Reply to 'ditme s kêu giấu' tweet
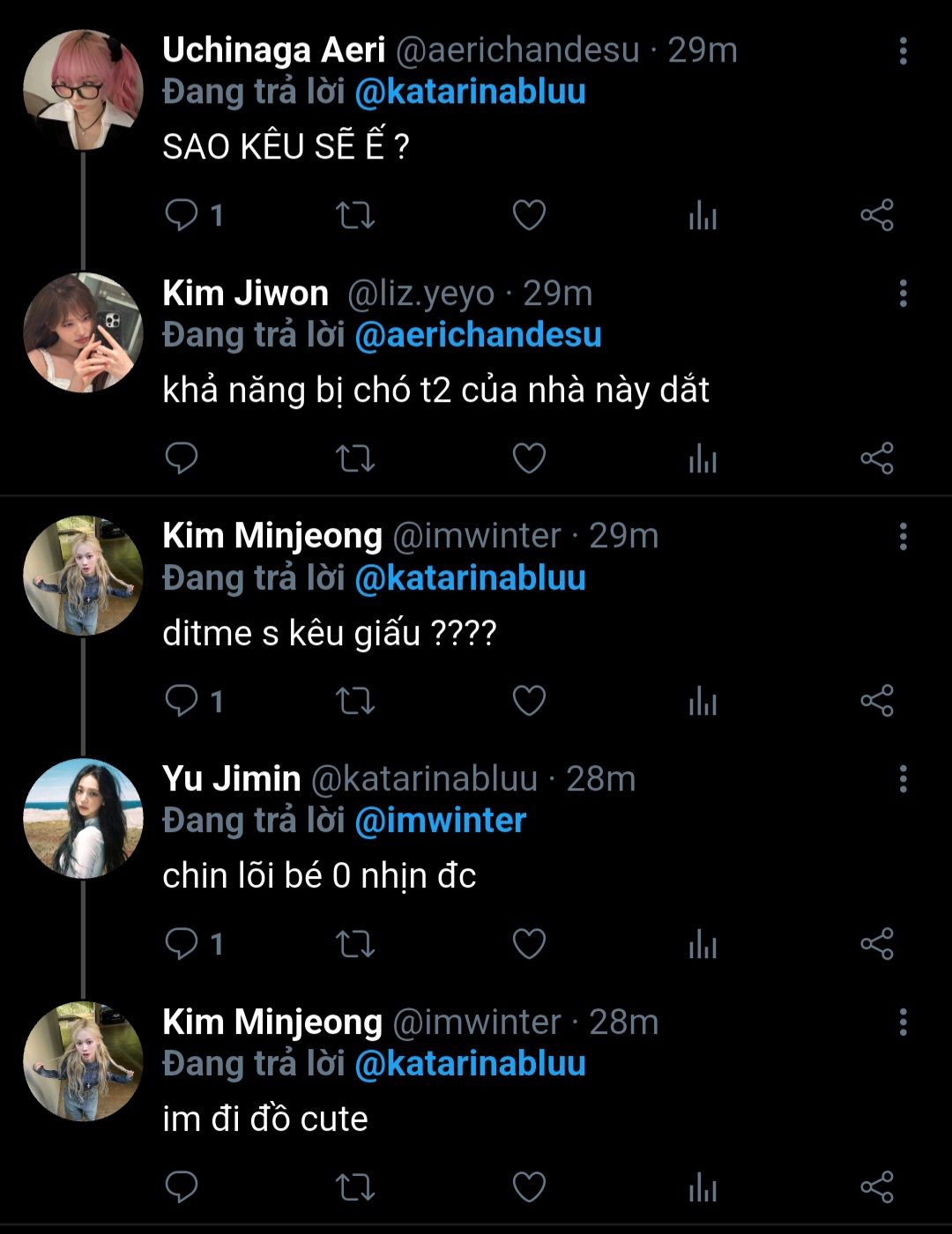Image resolution: width=952 pixels, height=1234 pixels. [182, 702]
